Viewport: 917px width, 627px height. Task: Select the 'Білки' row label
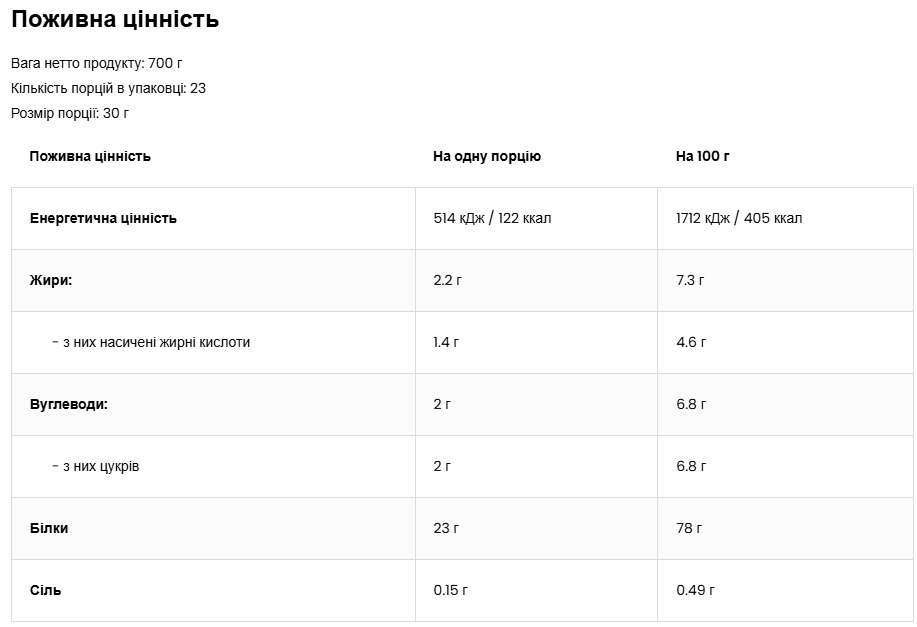[49, 528]
